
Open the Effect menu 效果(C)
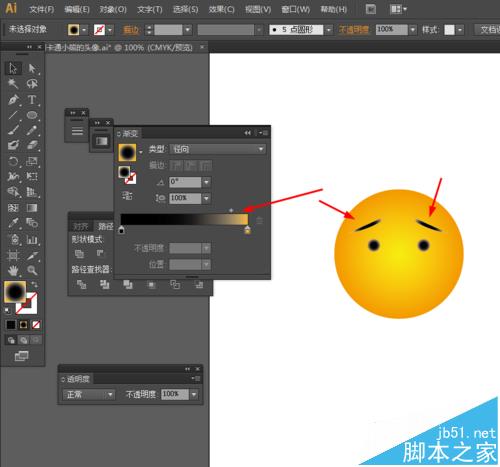(221, 9)
